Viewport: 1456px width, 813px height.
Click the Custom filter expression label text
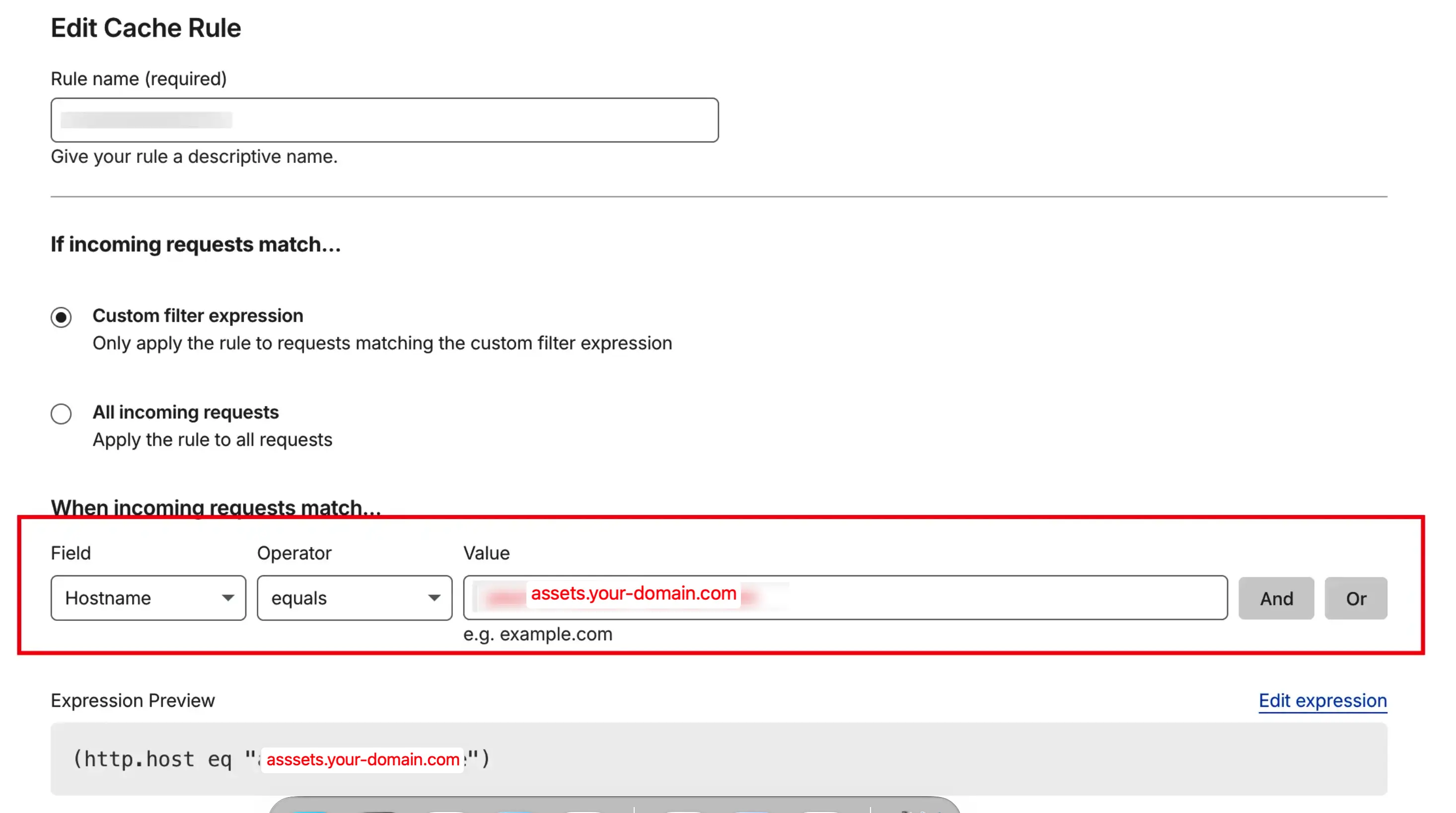pyautogui.click(x=198, y=315)
